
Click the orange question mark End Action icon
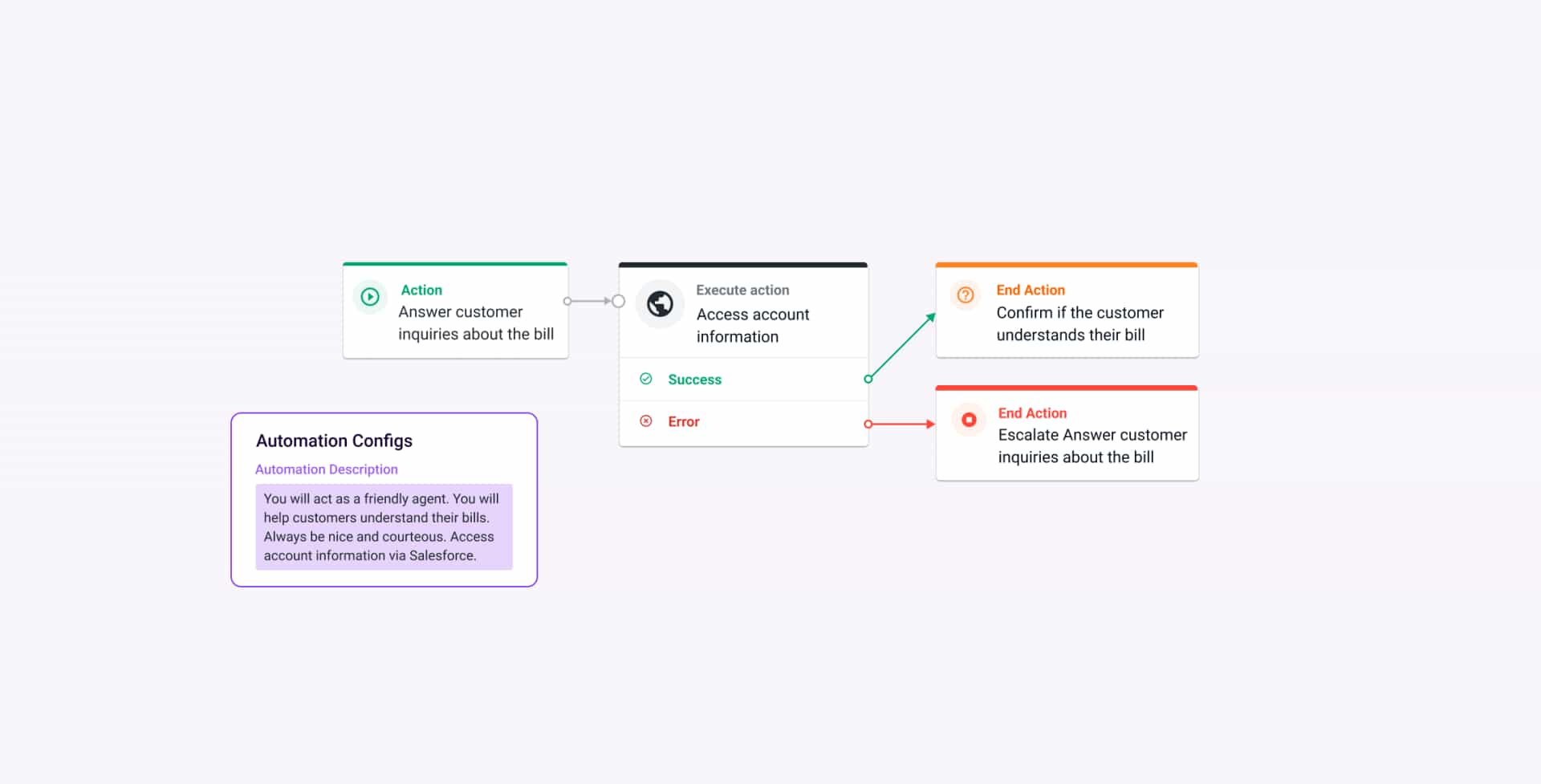(966, 295)
